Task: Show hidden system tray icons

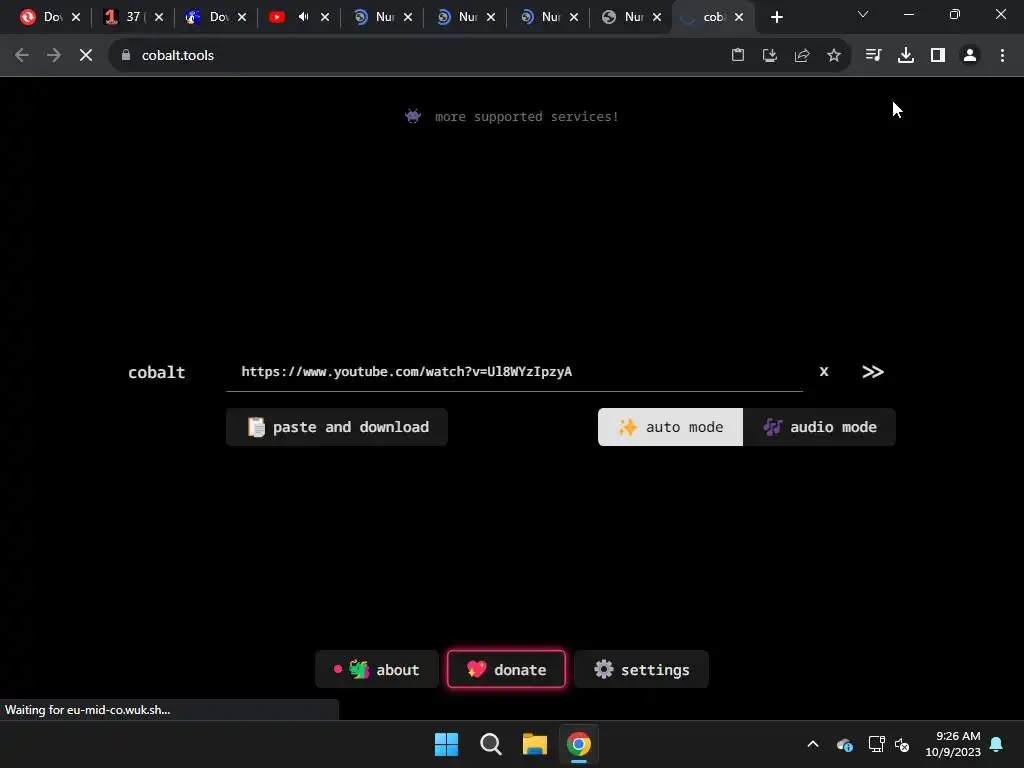Action: point(813,744)
